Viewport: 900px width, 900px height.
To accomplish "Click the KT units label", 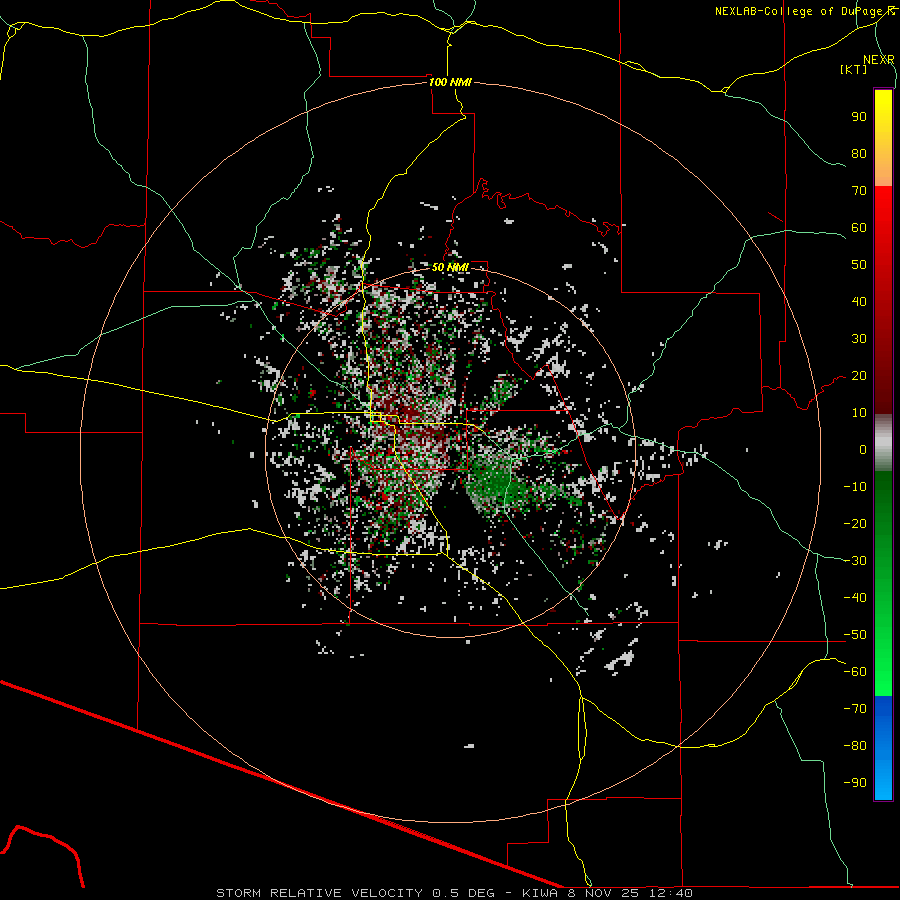I will (853, 69).
